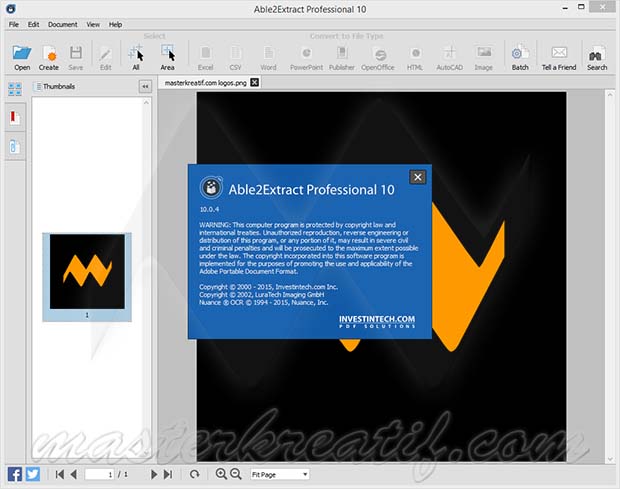Open the Help menu
Image resolution: width=620 pixels, height=489 pixels.
115,25
